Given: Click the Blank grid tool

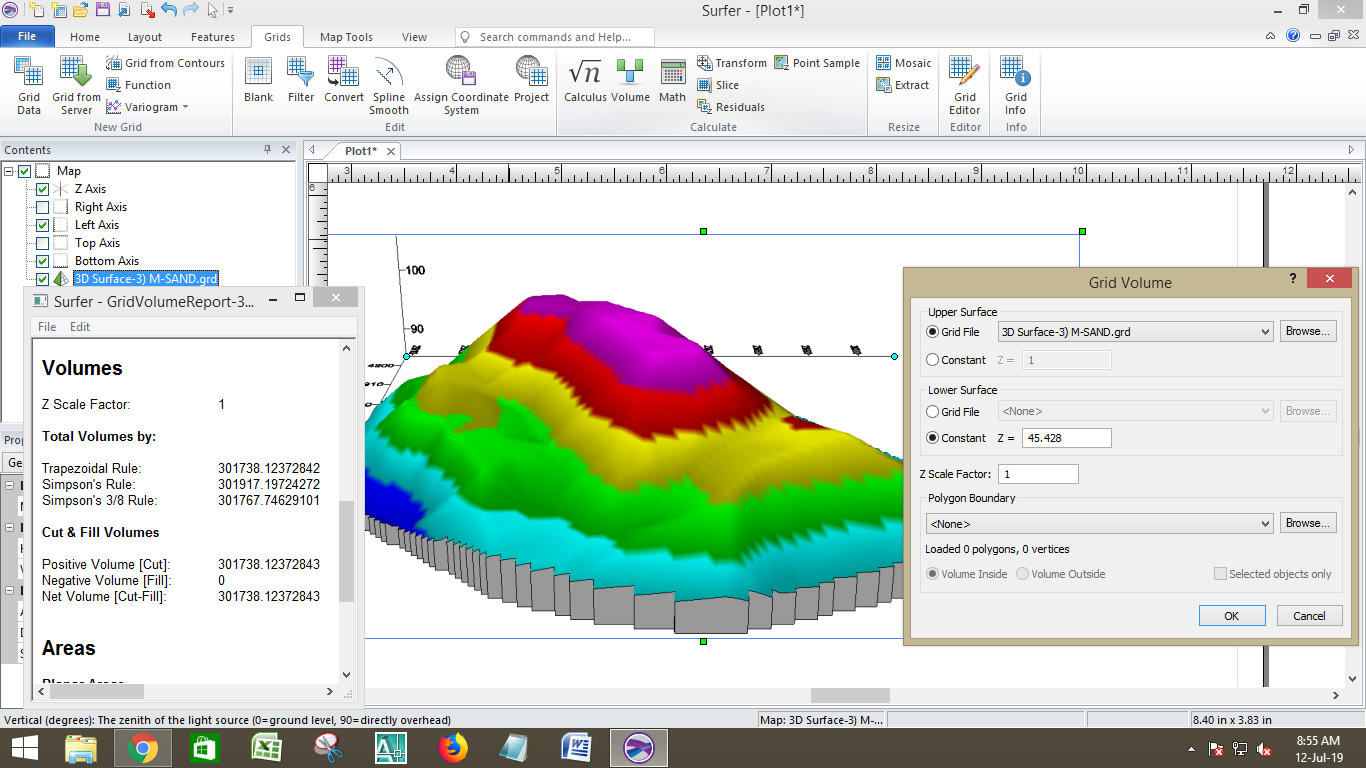Looking at the screenshot, I should point(258,80).
